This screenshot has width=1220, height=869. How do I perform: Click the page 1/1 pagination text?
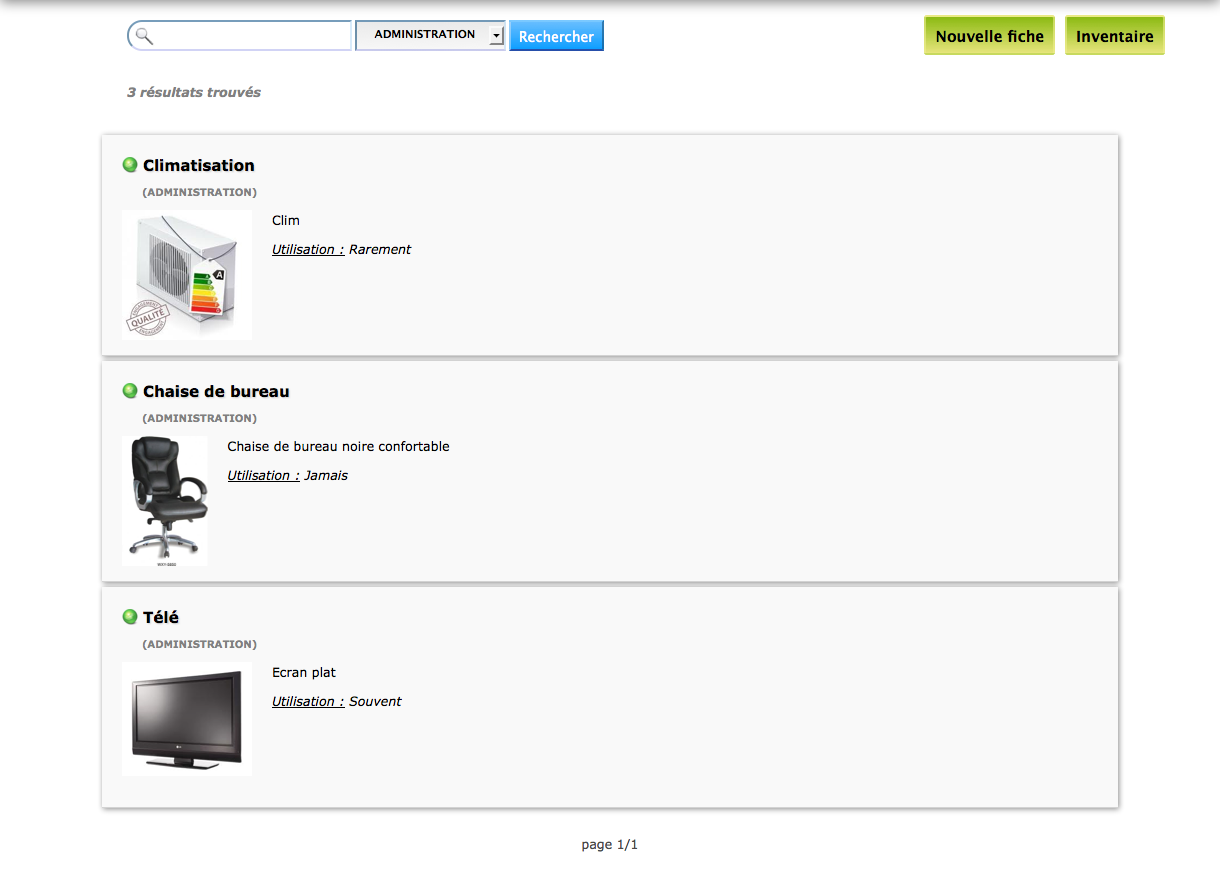[x=609, y=845]
